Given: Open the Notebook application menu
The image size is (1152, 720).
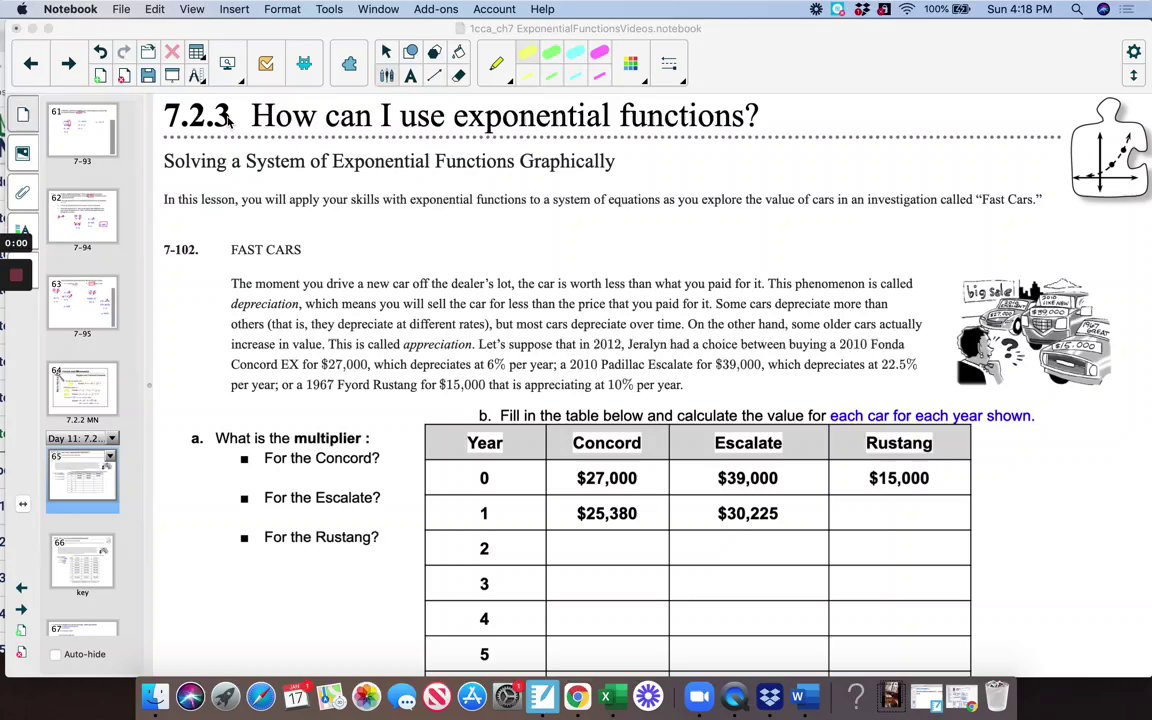Looking at the screenshot, I should pyautogui.click(x=70, y=10).
